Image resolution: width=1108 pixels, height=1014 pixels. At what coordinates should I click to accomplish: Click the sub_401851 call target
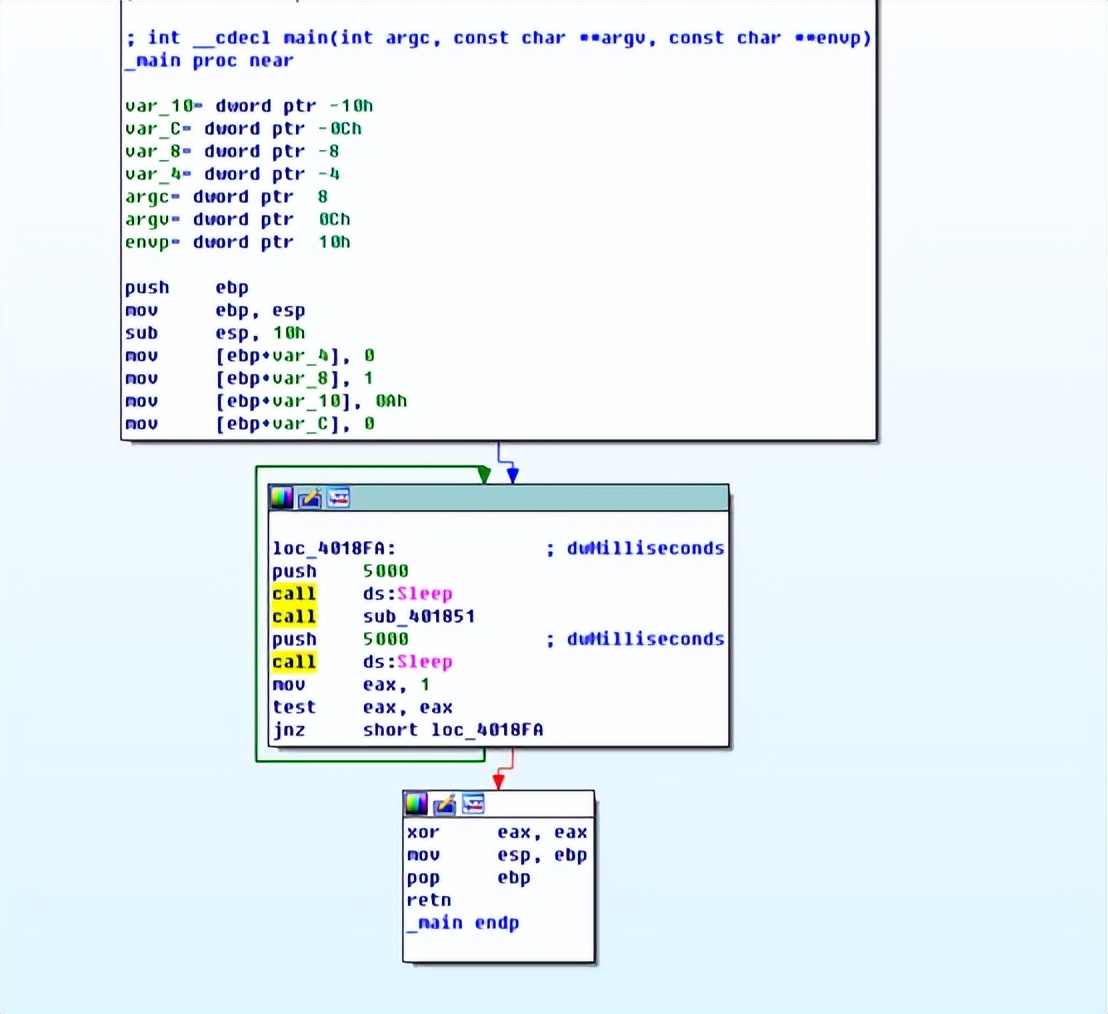pos(418,616)
